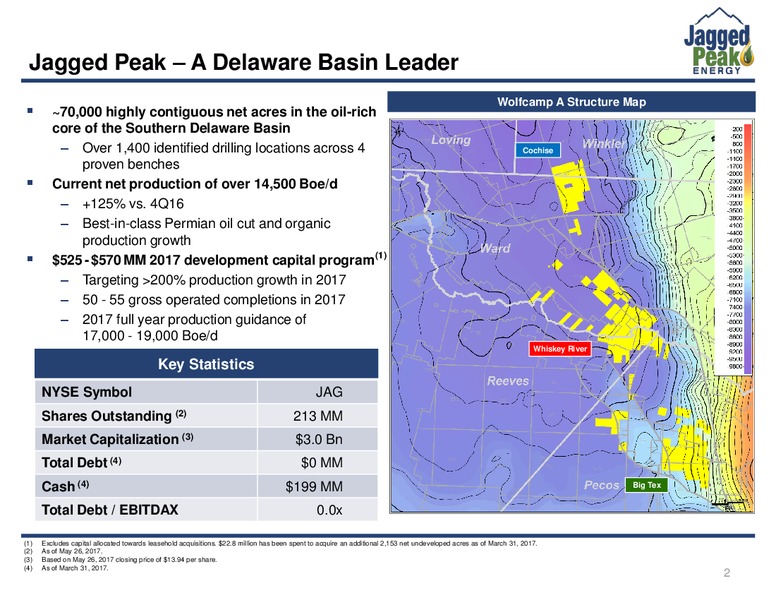Click '$525 - $570 MM 2017 development capital program'
776x600 pixels.
219,259
